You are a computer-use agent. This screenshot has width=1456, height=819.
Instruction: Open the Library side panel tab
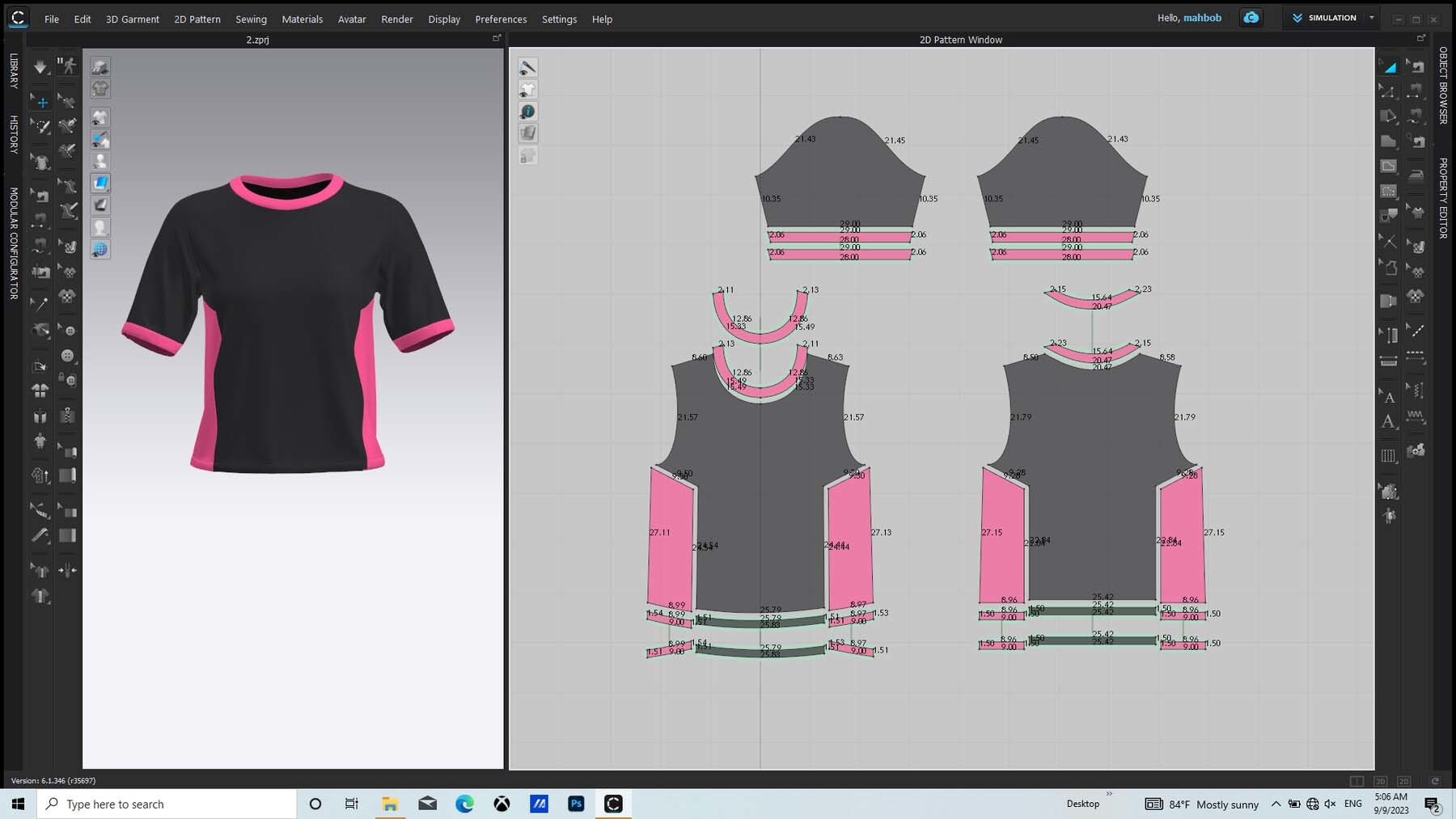[14, 71]
